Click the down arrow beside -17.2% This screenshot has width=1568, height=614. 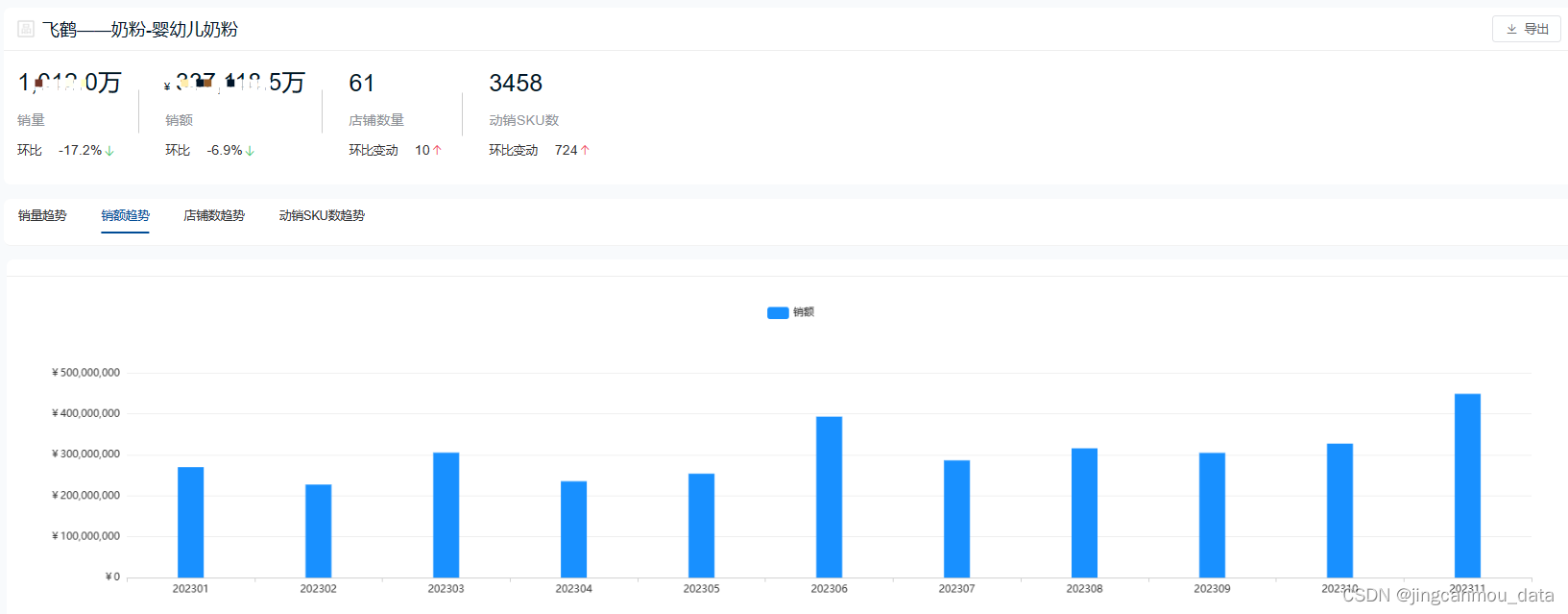tap(109, 151)
